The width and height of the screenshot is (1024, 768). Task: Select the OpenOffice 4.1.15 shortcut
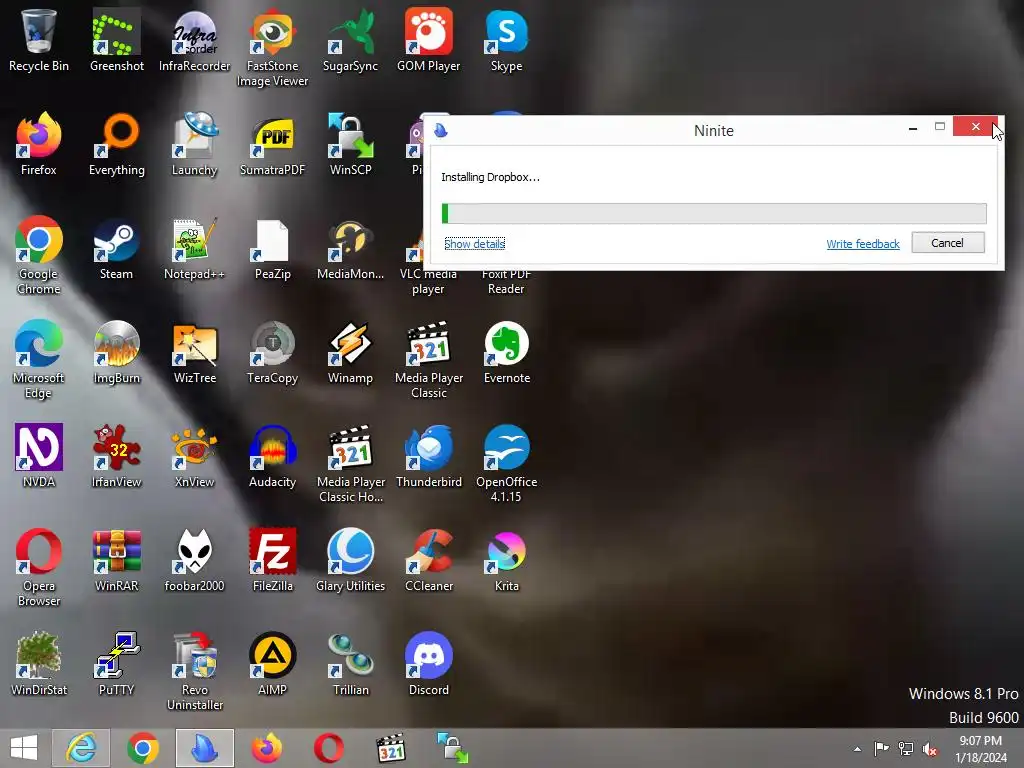[x=507, y=464]
